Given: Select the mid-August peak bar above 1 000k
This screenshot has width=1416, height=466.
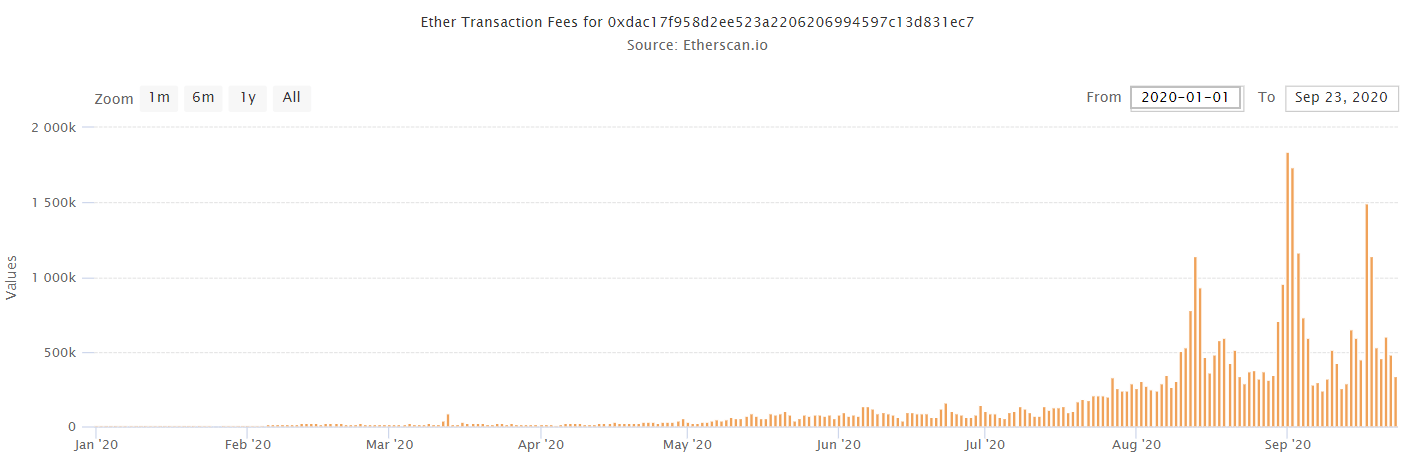Looking at the screenshot, I should 1195,342.
